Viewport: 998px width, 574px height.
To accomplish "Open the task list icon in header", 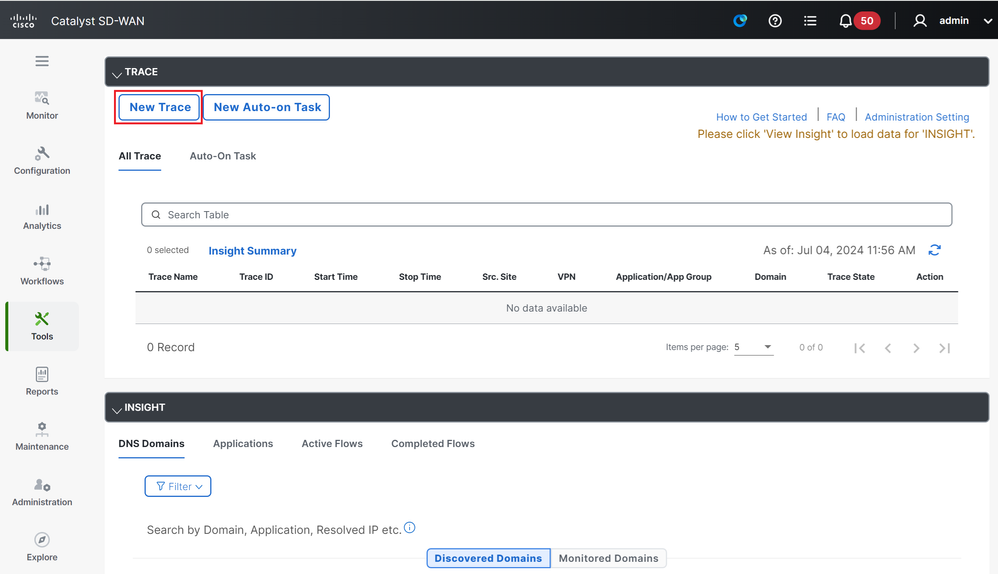I will pos(810,21).
